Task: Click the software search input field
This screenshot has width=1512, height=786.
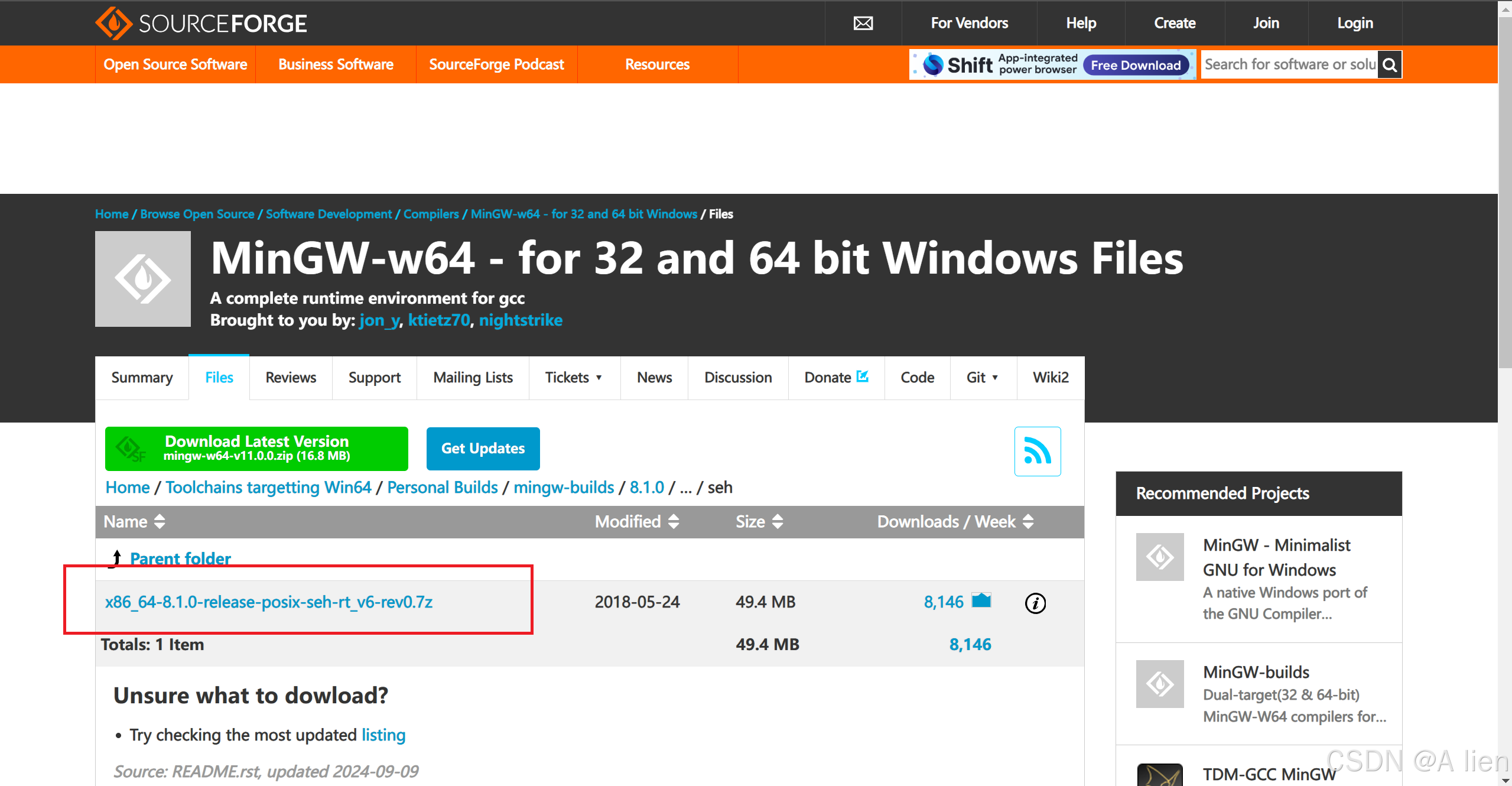Action: point(1289,65)
